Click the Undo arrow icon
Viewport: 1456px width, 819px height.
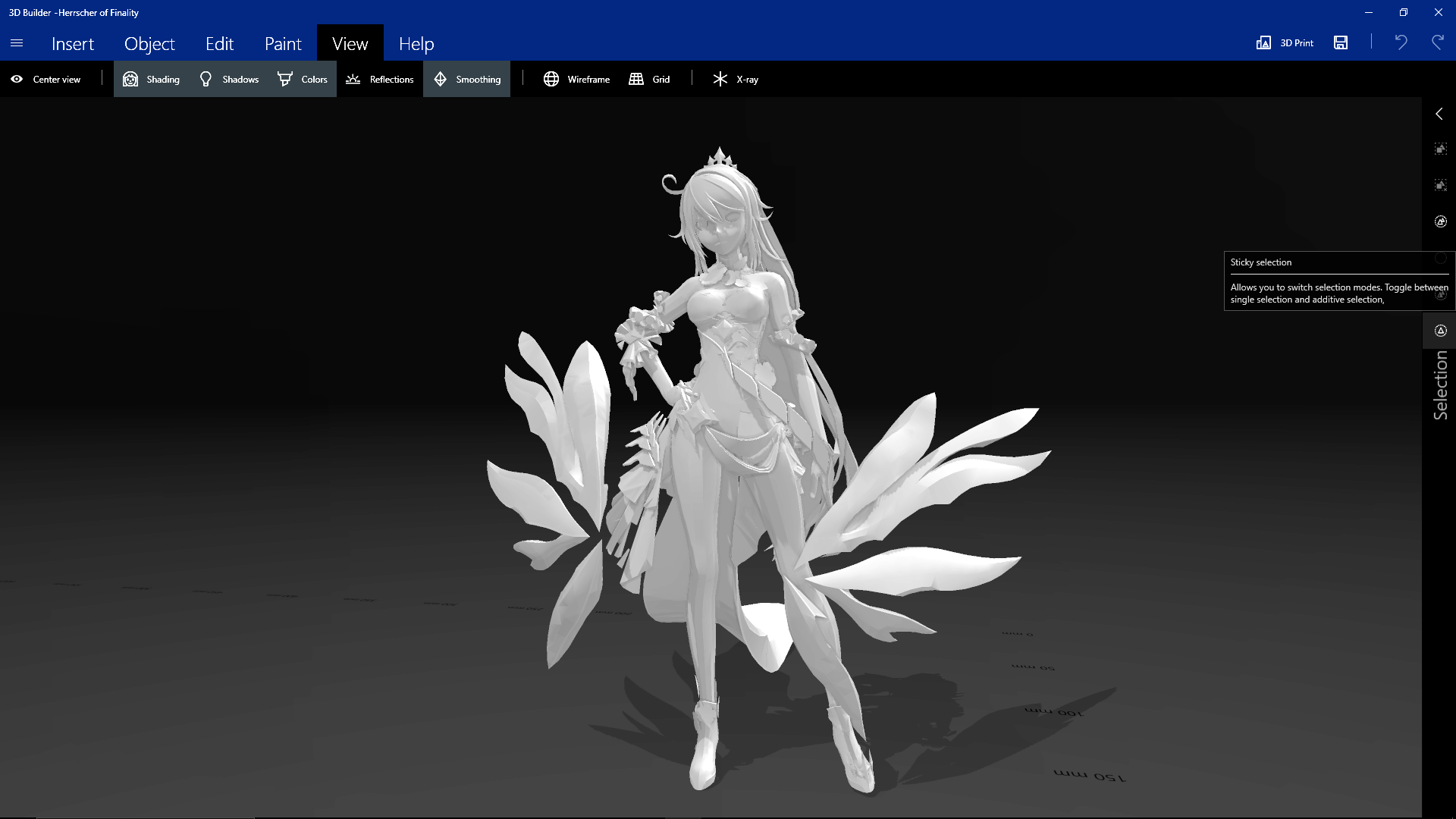(x=1402, y=43)
